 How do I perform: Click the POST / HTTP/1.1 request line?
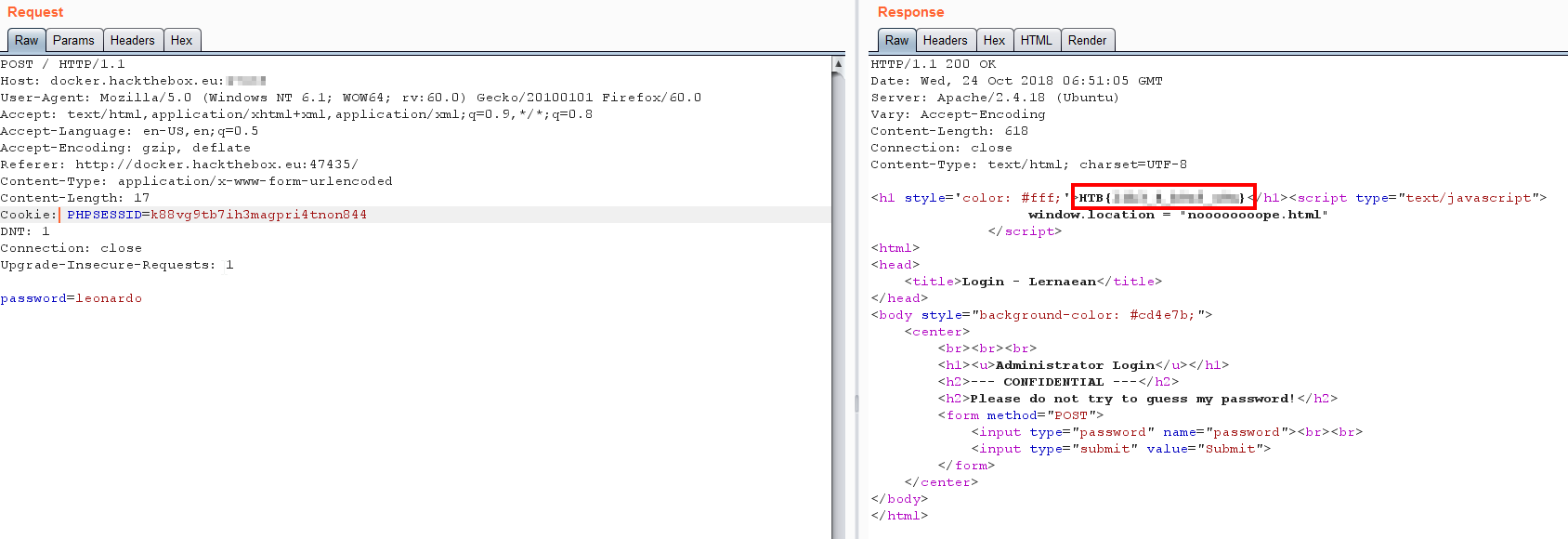pyautogui.click(x=62, y=64)
